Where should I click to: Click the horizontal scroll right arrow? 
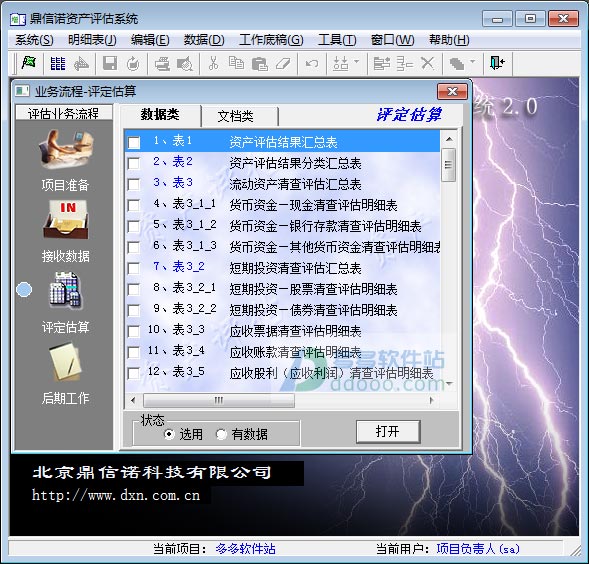pyautogui.click(x=432, y=401)
